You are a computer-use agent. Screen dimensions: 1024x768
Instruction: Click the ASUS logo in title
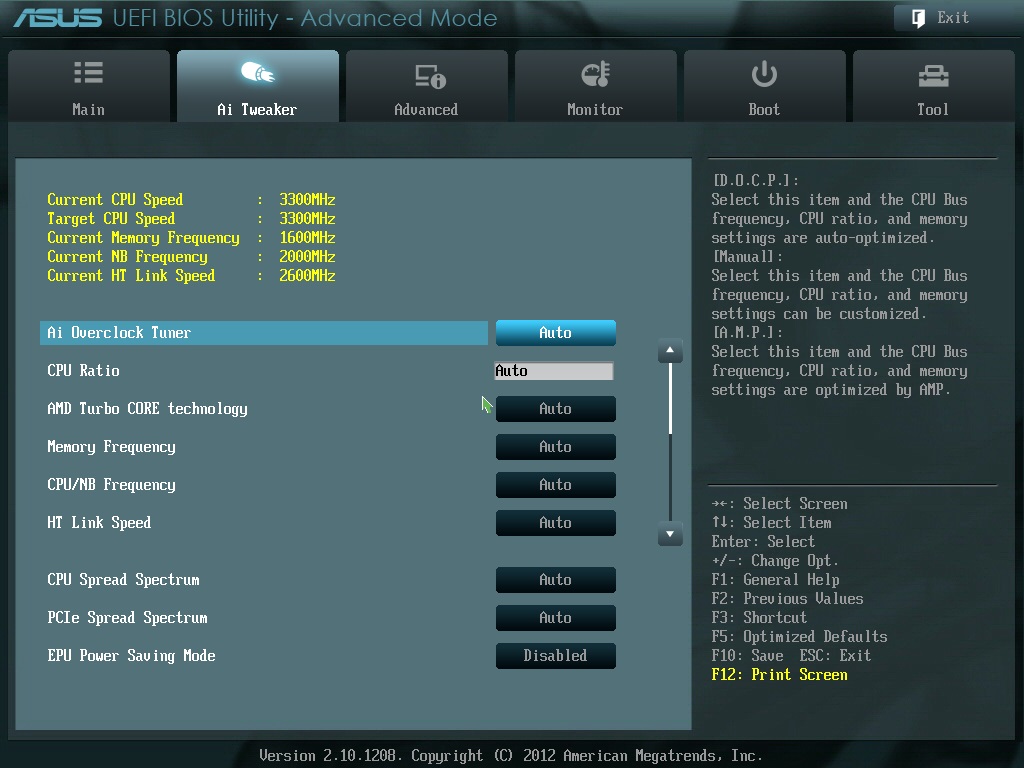[58, 18]
